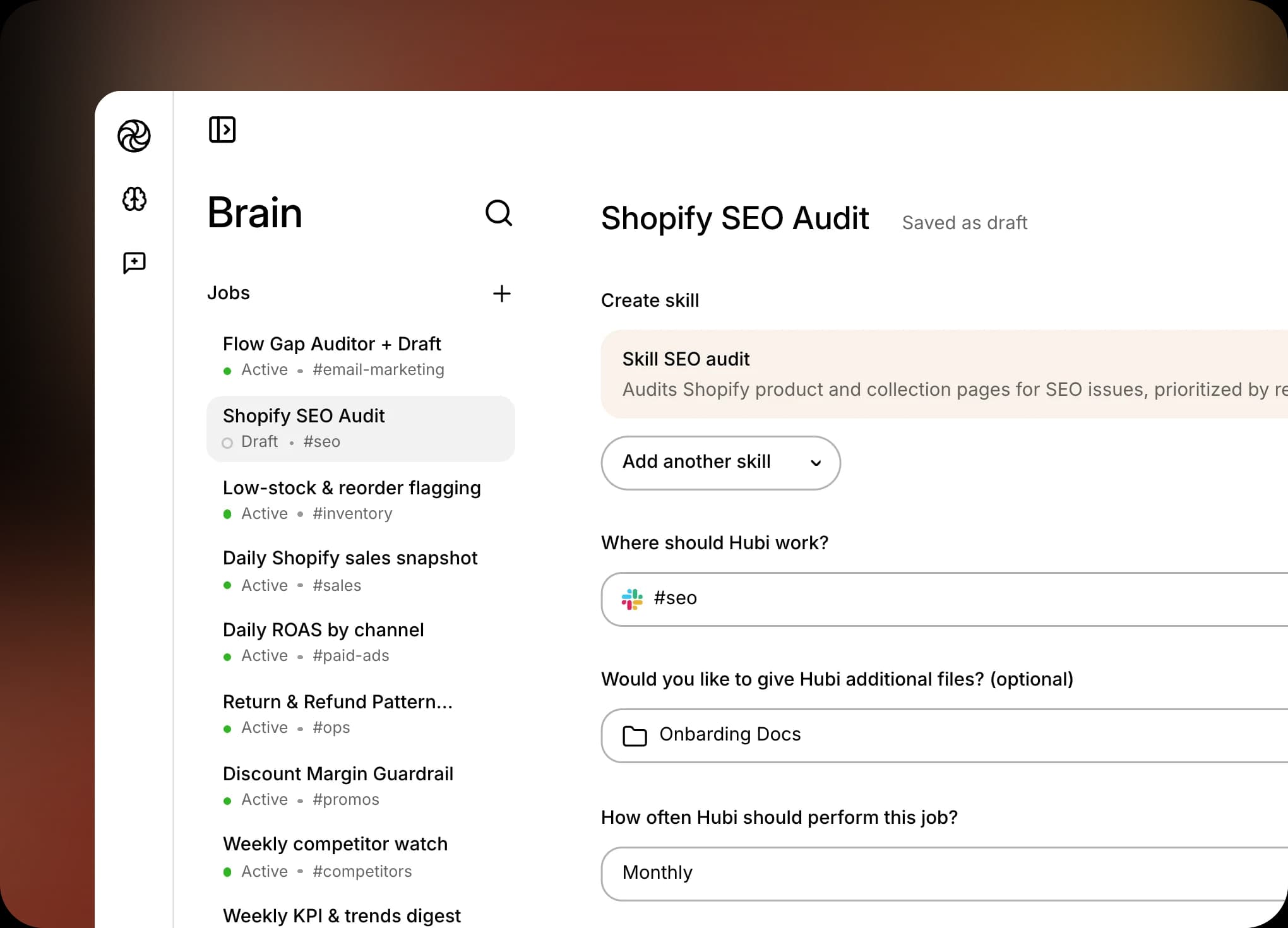Open the Flow Gap Auditor + Draft job
Screen dimensions: 1288x928
click(x=361, y=356)
